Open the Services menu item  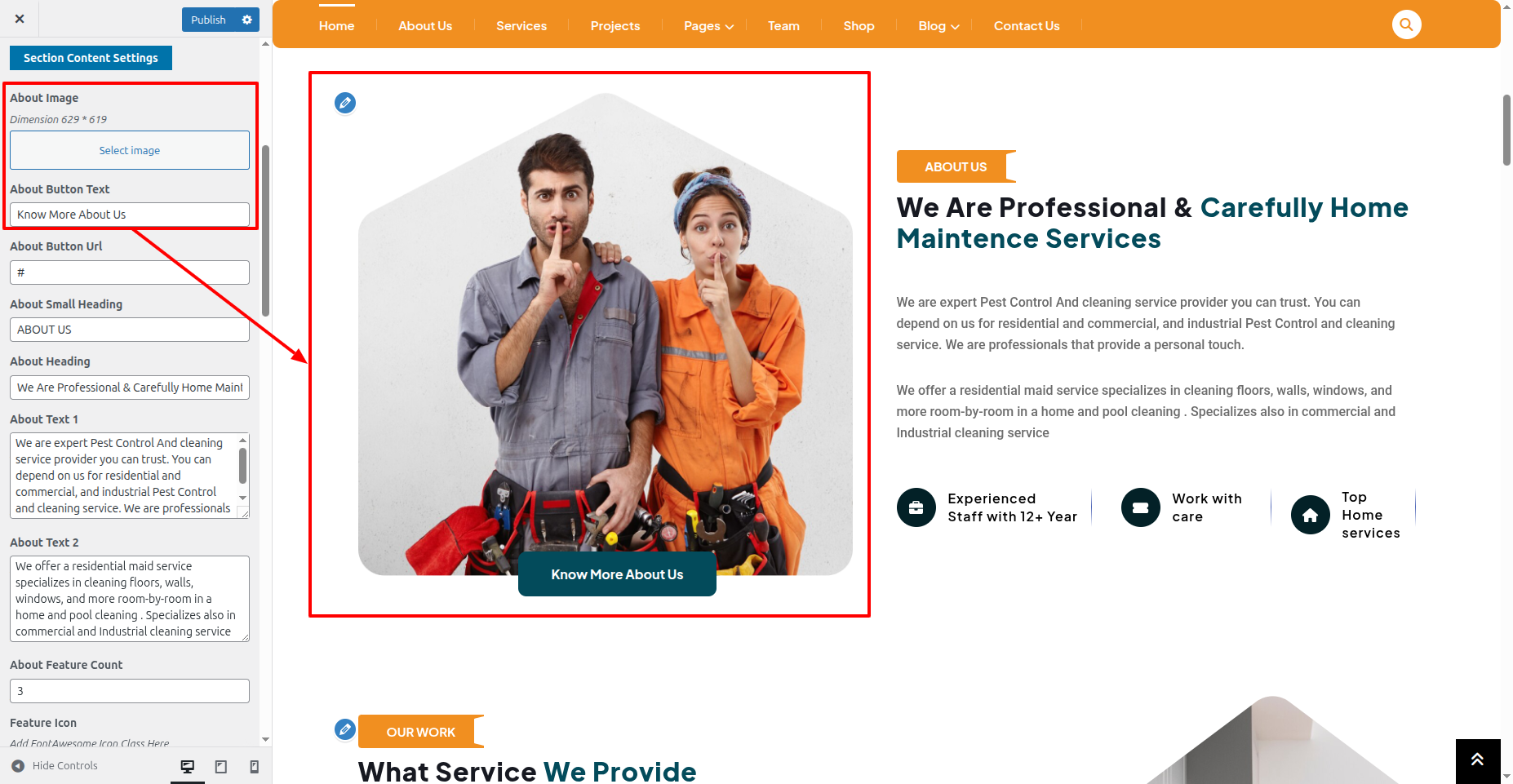coord(521,26)
